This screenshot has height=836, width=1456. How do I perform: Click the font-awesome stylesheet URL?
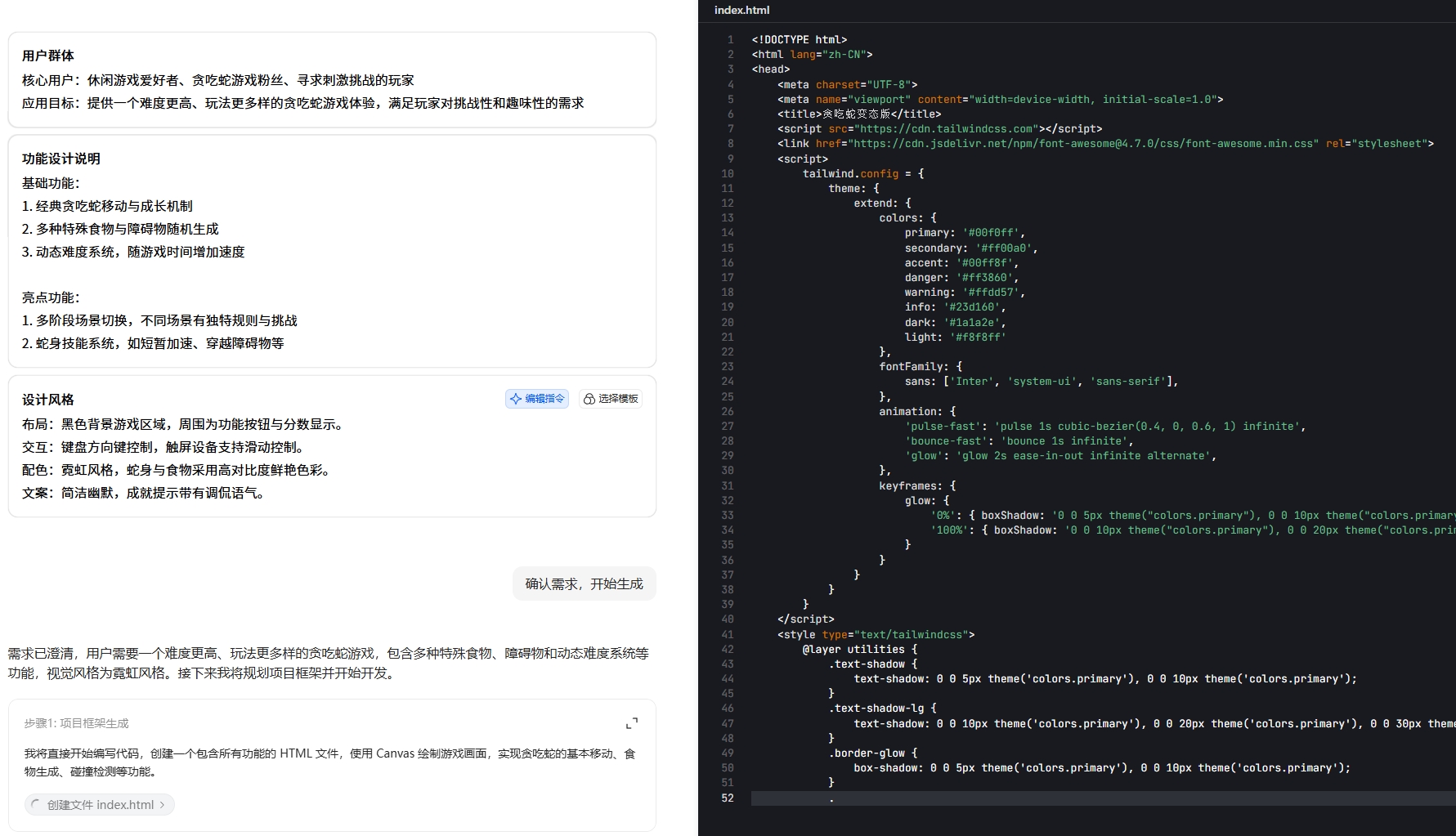[1083, 143]
